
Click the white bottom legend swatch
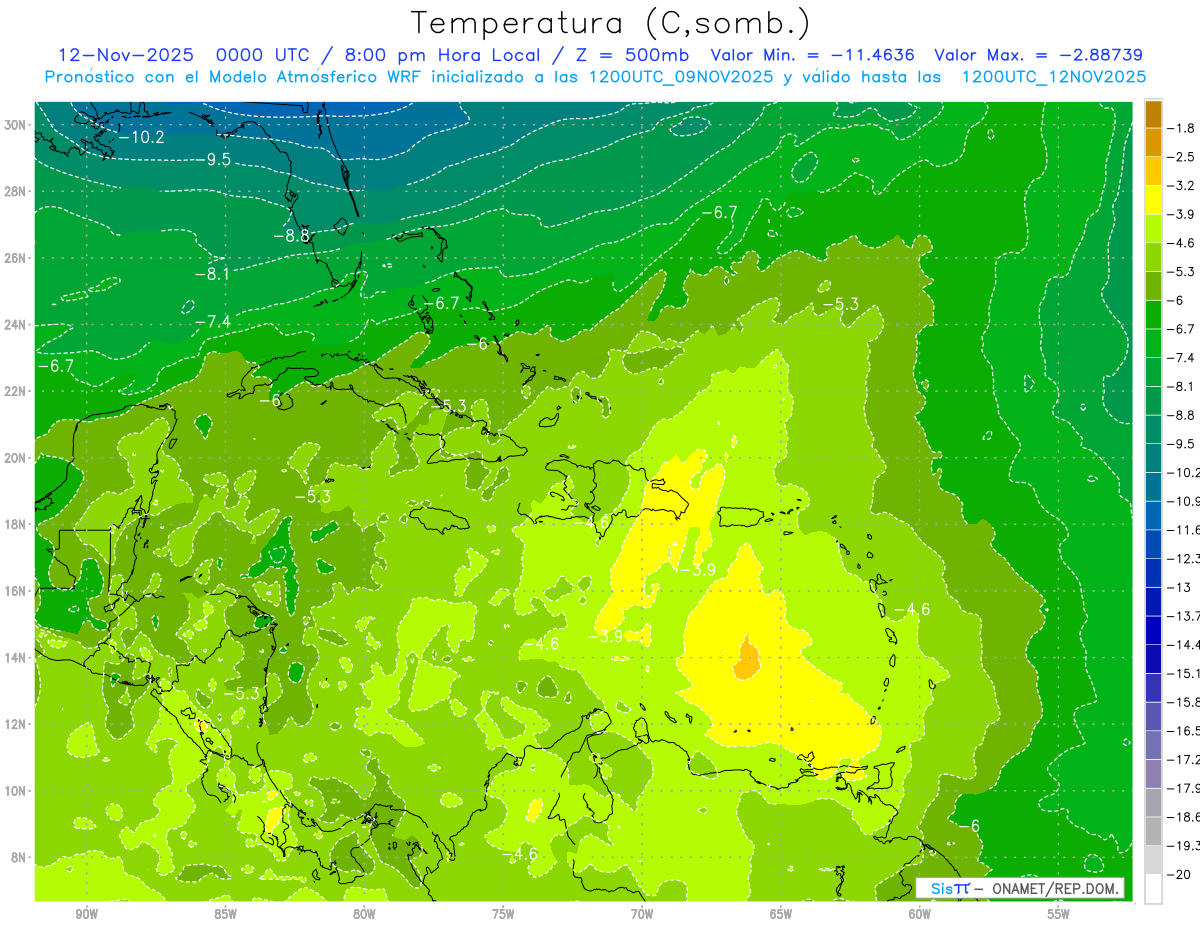point(1154,889)
